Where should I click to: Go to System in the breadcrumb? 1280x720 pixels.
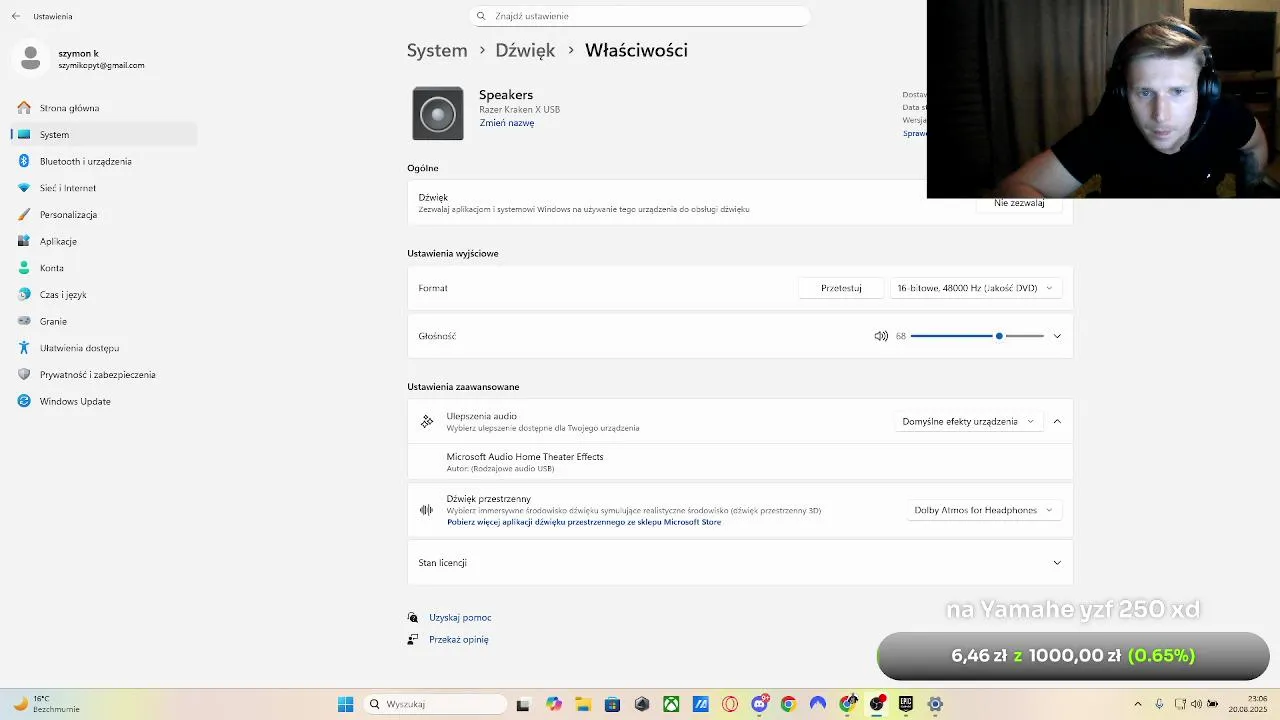[x=437, y=50]
